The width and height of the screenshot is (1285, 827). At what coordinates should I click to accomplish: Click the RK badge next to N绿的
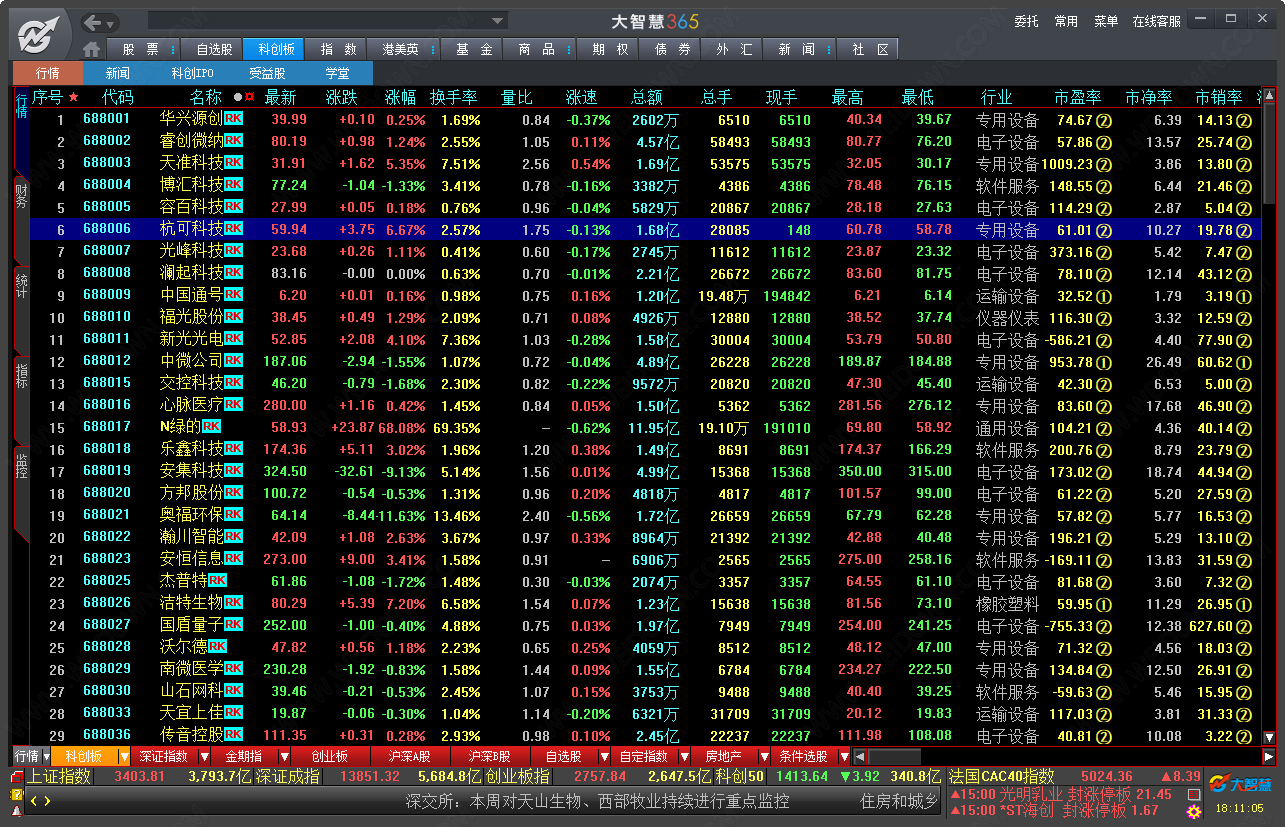tap(211, 427)
